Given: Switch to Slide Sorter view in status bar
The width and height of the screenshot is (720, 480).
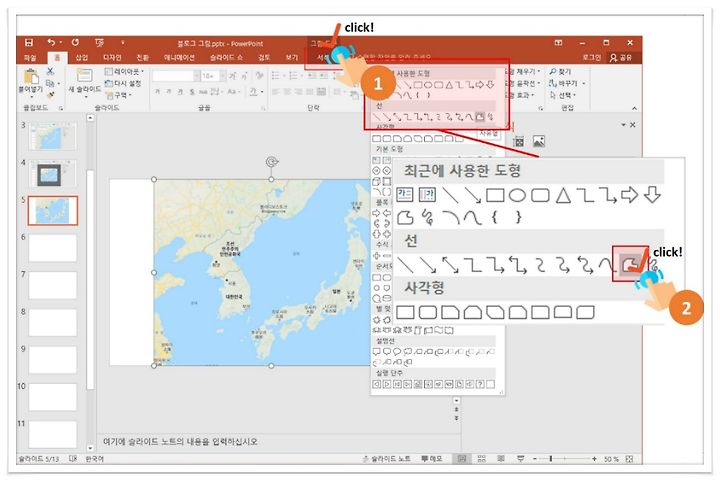Looking at the screenshot, I should click(x=481, y=458).
